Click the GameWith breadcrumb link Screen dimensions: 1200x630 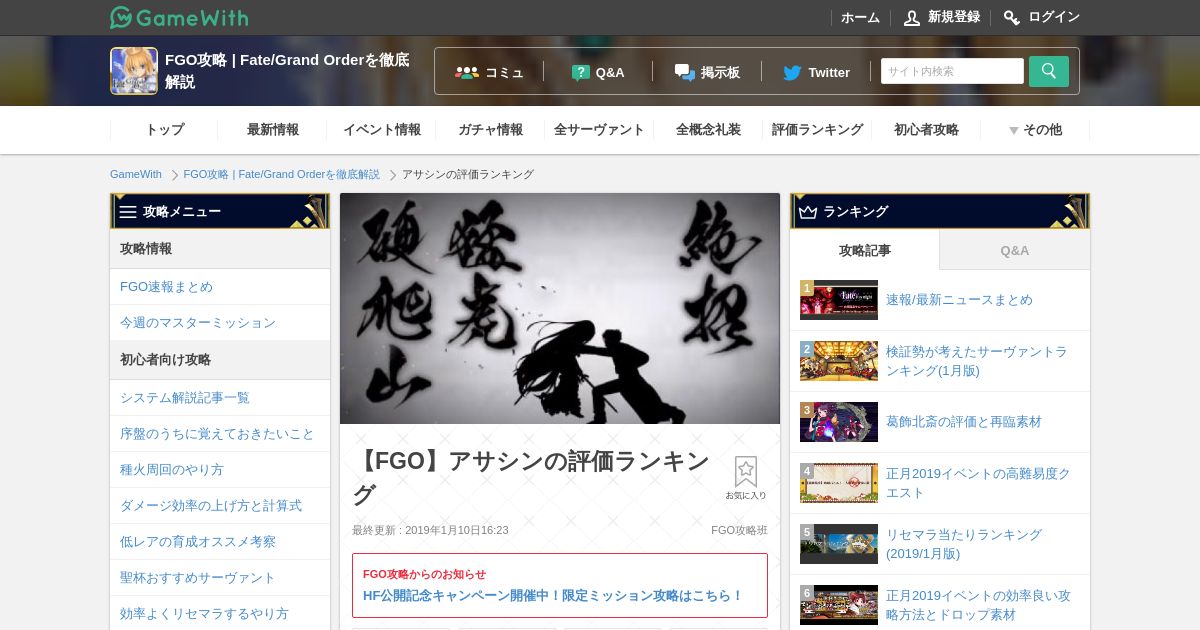click(x=136, y=174)
